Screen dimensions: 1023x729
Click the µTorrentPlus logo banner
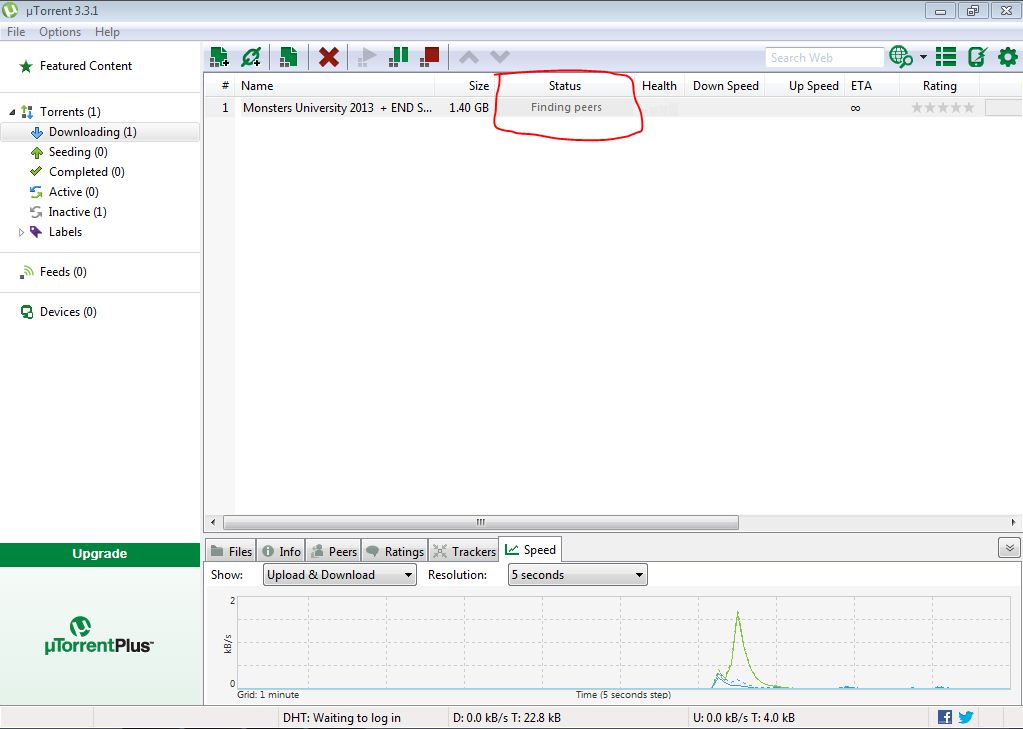99,636
